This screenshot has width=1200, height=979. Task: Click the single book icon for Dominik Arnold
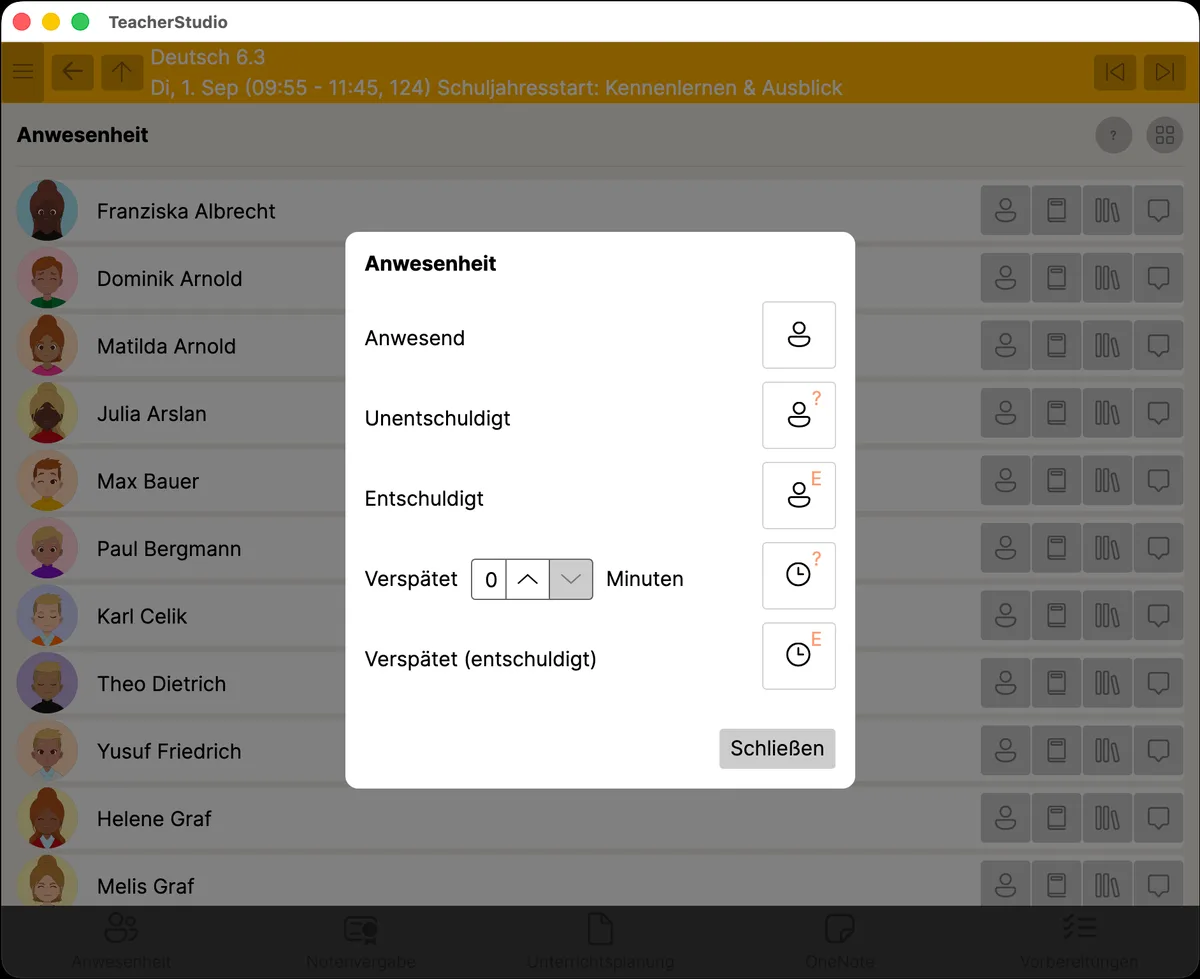(x=1057, y=278)
